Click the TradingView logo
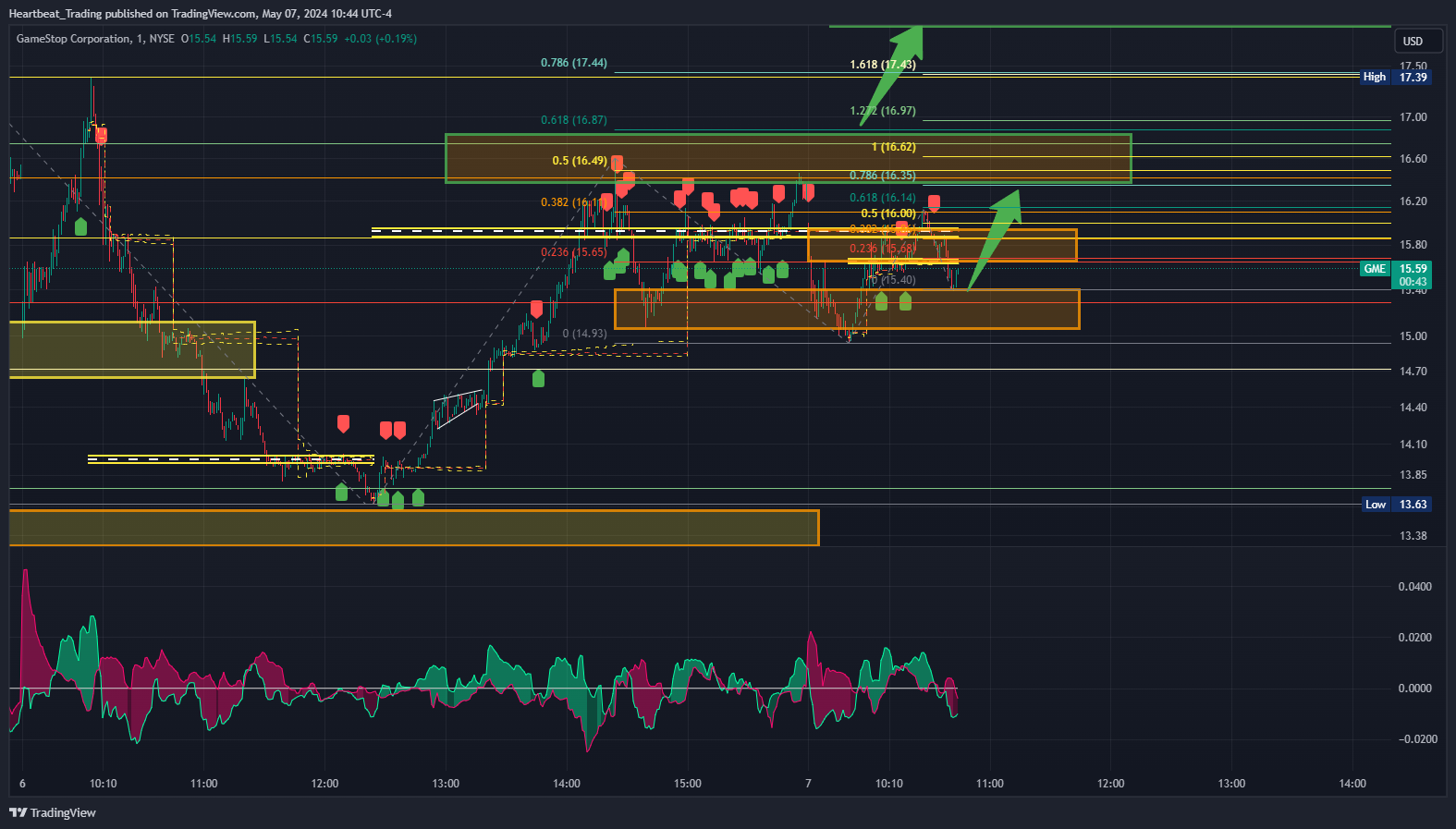 tap(53, 812)
